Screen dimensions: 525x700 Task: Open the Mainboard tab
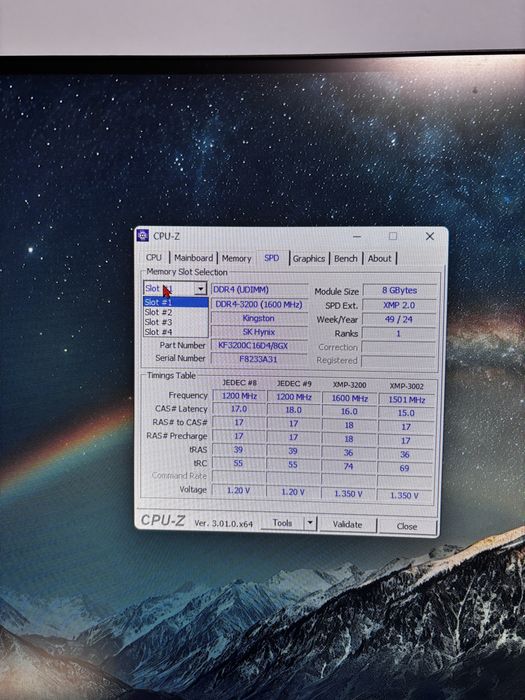pos(193,258)
